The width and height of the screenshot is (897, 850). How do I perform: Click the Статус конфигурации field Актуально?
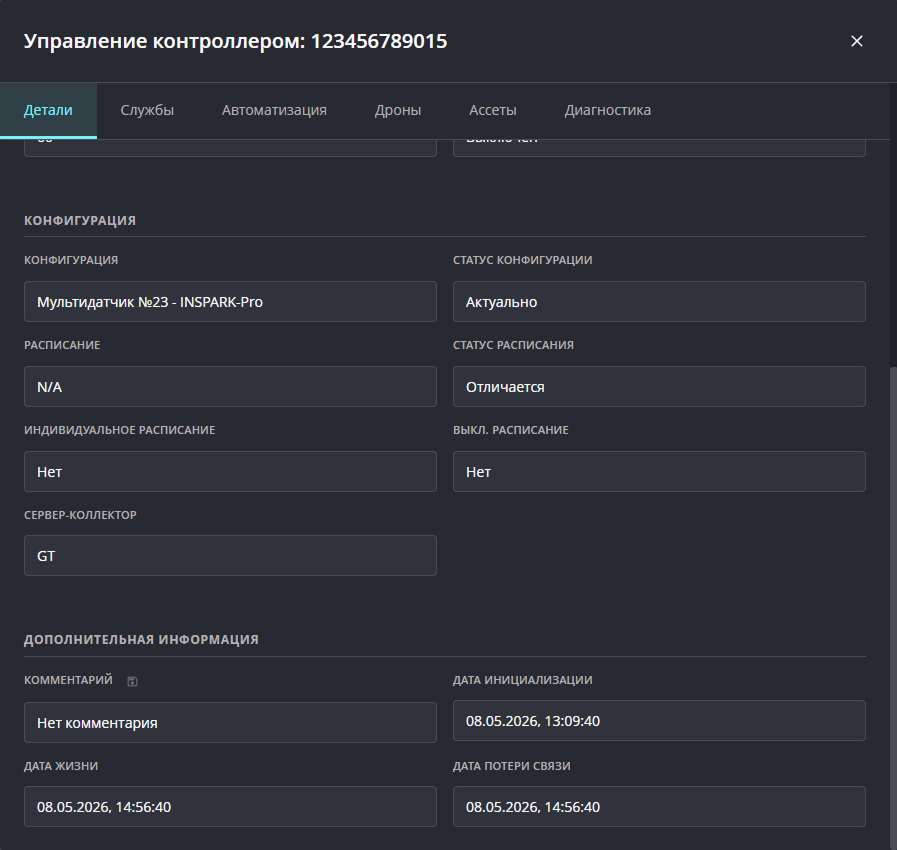click(x=659, y=301)
